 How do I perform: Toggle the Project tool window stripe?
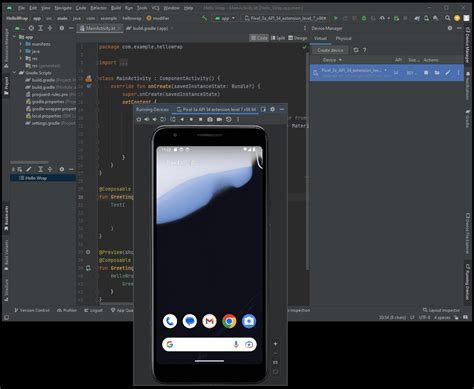coord(6,86)
